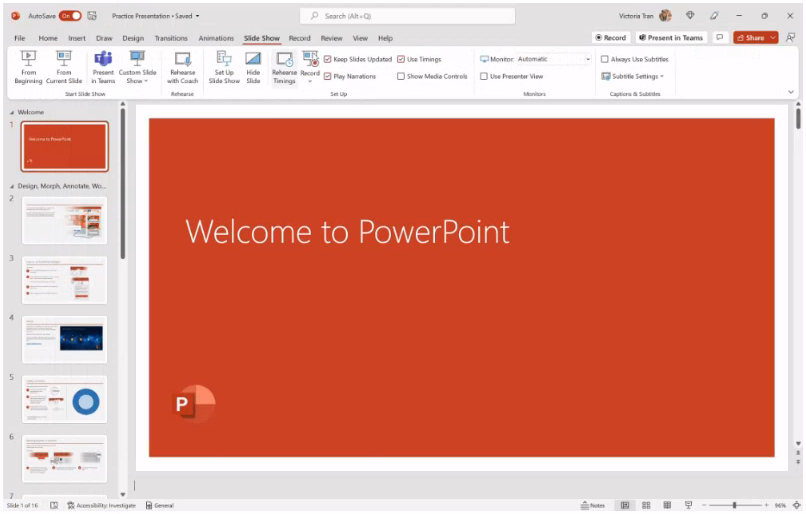
Task: Click the Record ribbon icon
Action: point(310,59)
